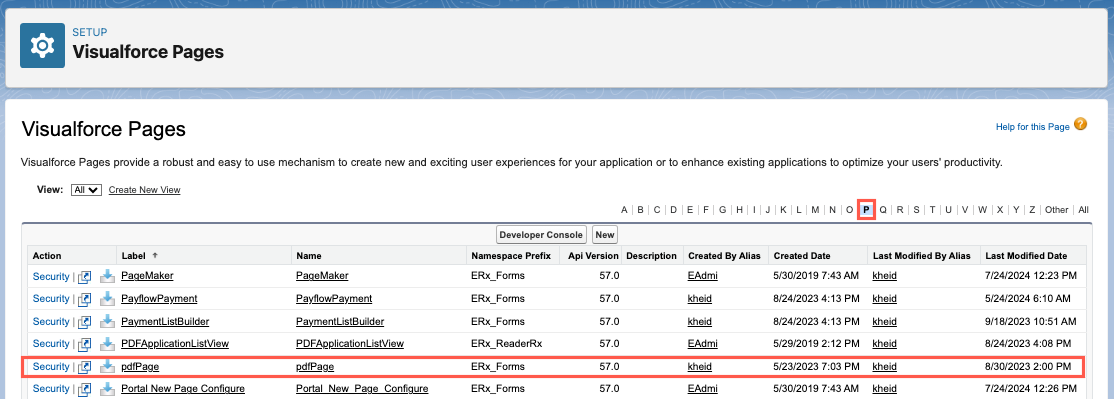
Task: Select the Other filter in alphabet bar
Action: pyautogui.click(x=1056, y=209)
